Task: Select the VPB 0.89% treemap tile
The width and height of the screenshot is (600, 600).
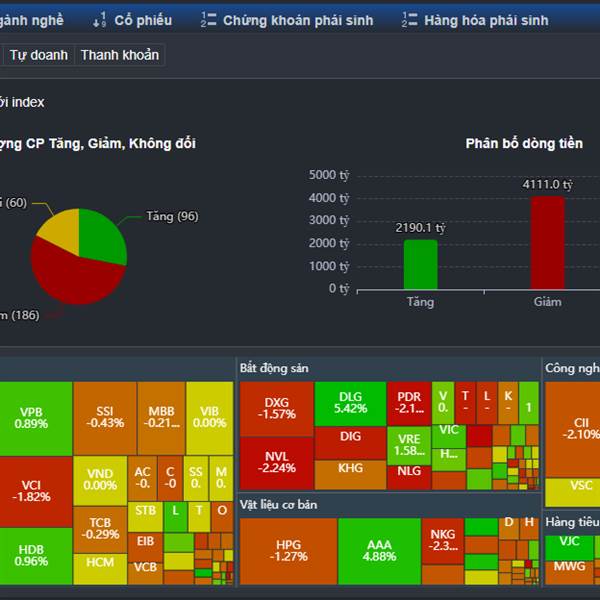Action: click(x=36, y=419)
